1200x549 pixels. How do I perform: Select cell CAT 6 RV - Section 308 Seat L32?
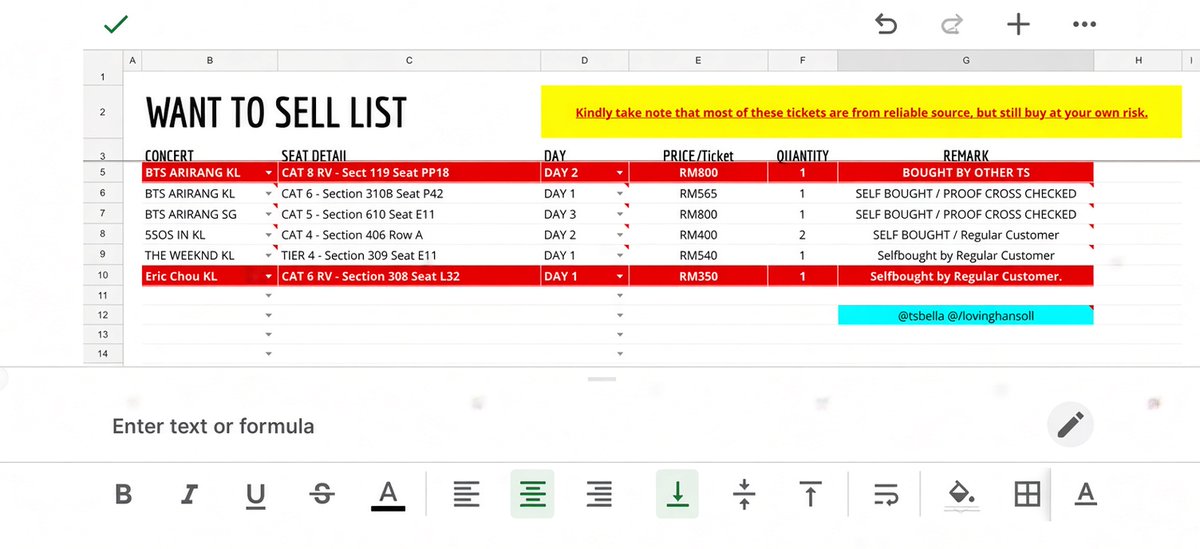409,276
